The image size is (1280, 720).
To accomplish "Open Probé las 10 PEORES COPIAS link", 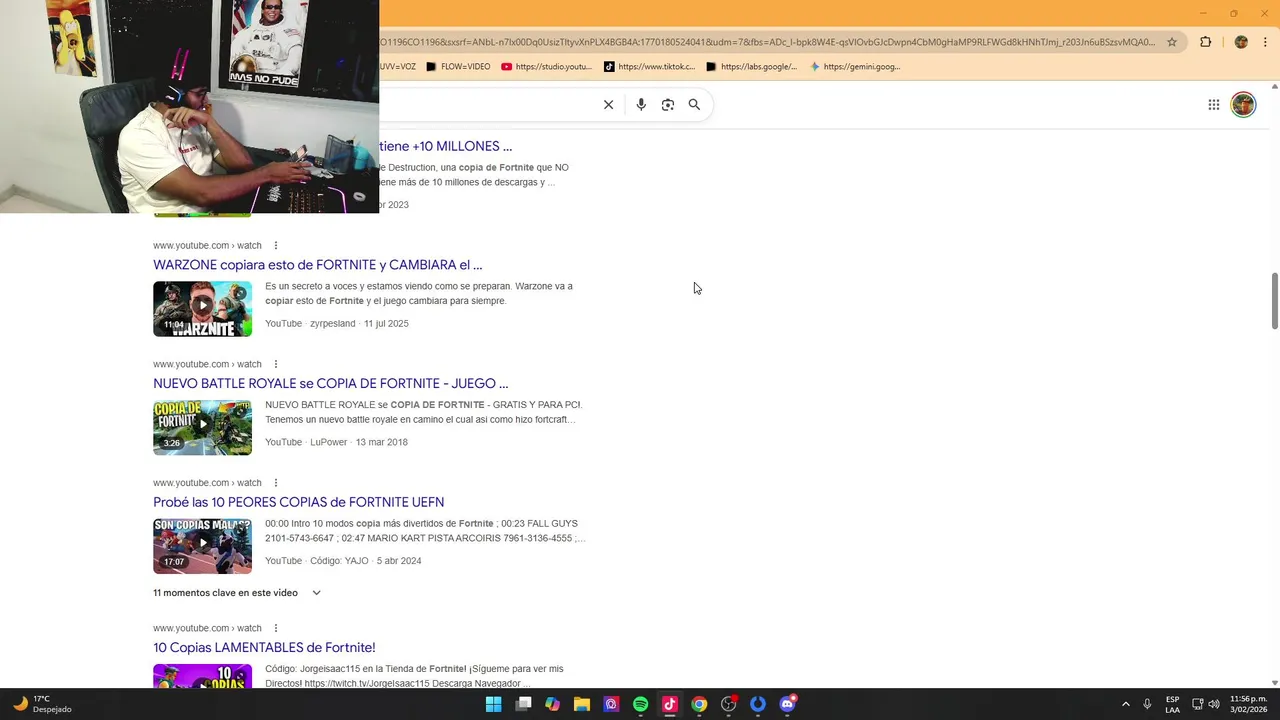I will (298, 502).
